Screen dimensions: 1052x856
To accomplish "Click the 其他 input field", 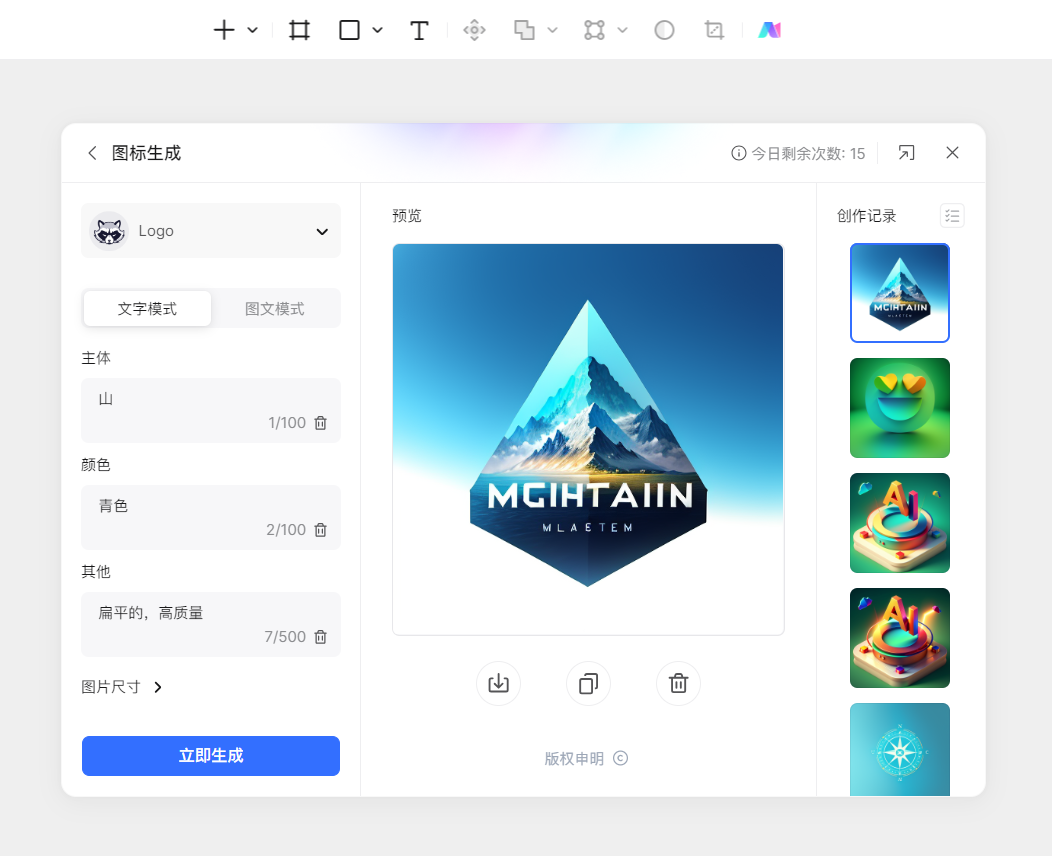I will [211, 625].
